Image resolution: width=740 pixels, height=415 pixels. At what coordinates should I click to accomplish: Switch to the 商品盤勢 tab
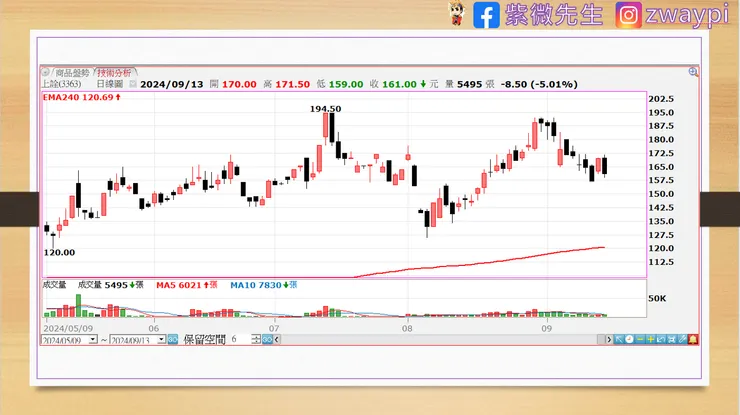[72, 73]
